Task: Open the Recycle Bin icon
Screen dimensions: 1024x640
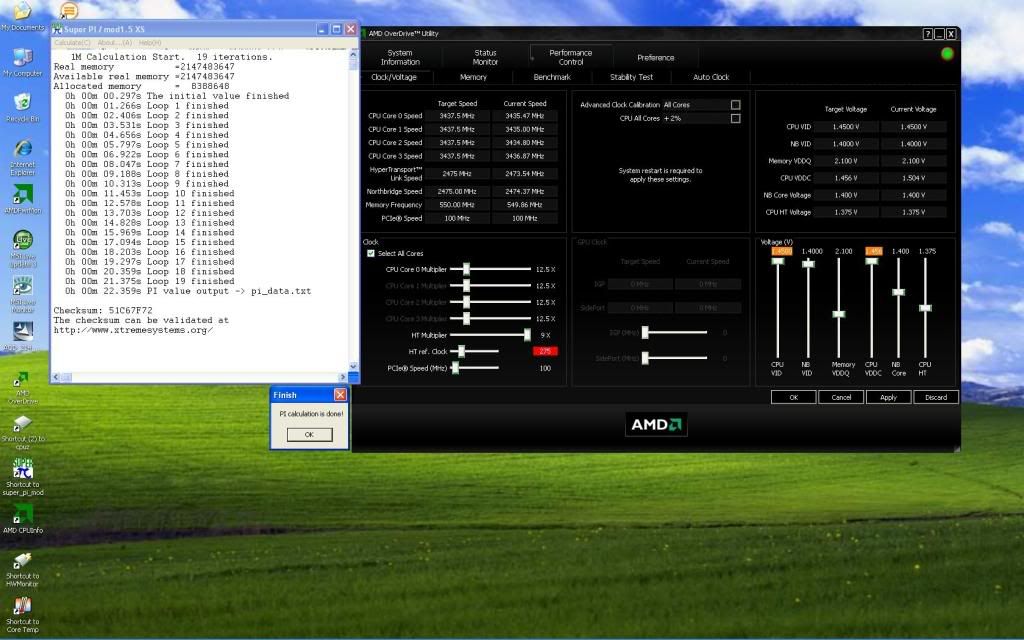Action: (22, 102)
